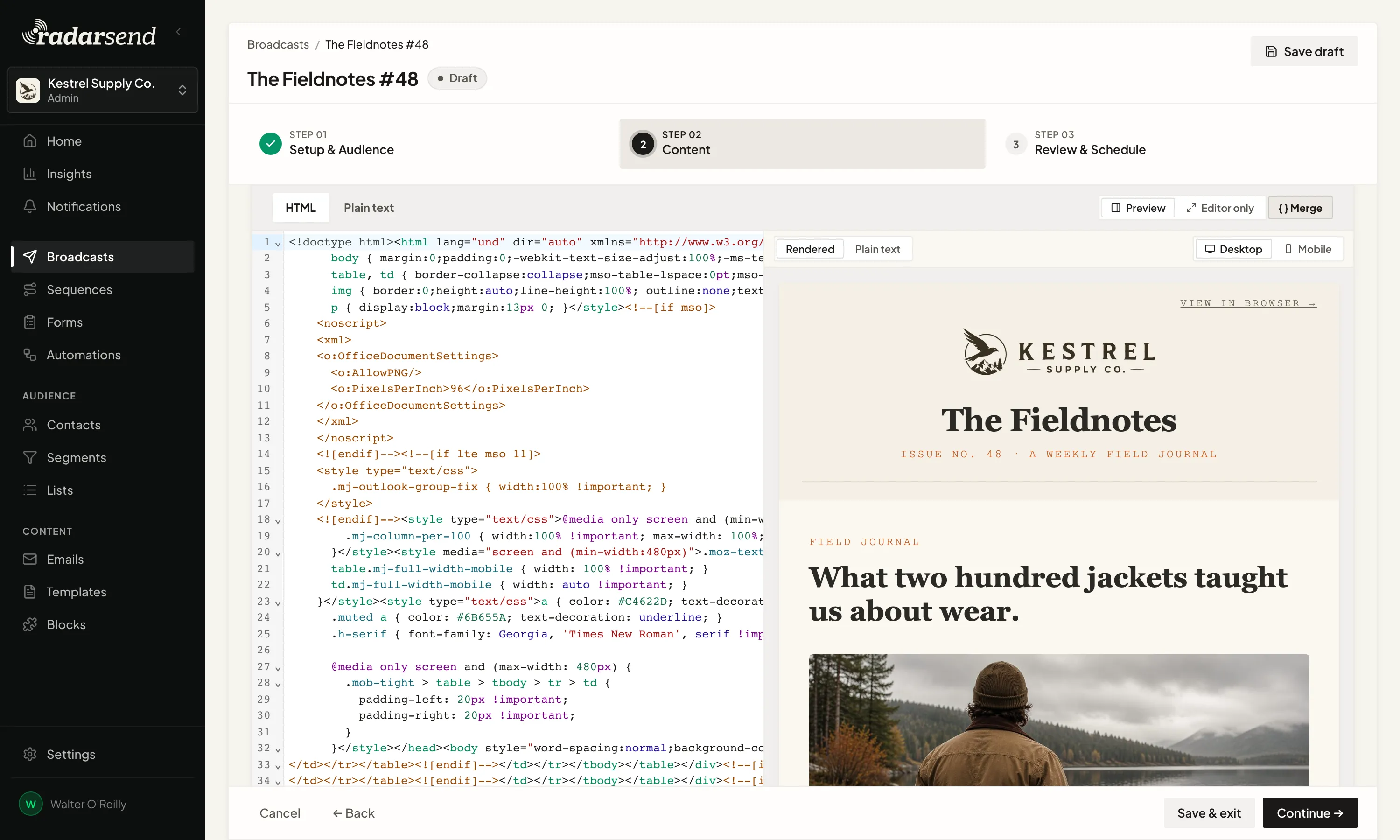This screenshot has width=1400, height=840.
Task: Collapse code fold at line 27
Action: tap(278, 668)
